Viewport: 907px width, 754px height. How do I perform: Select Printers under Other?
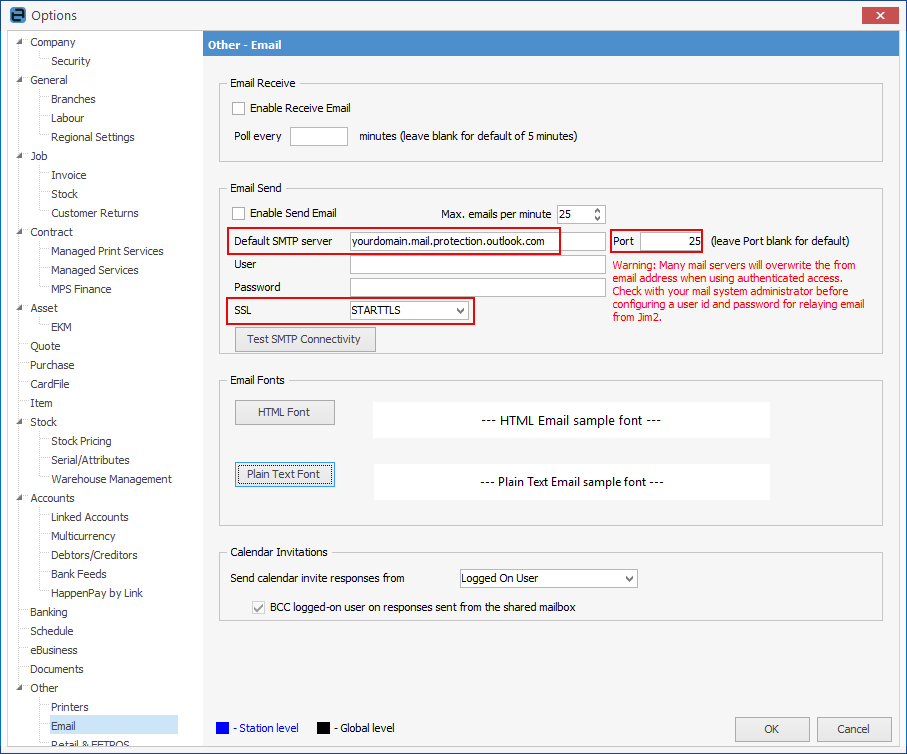[69, 707]
